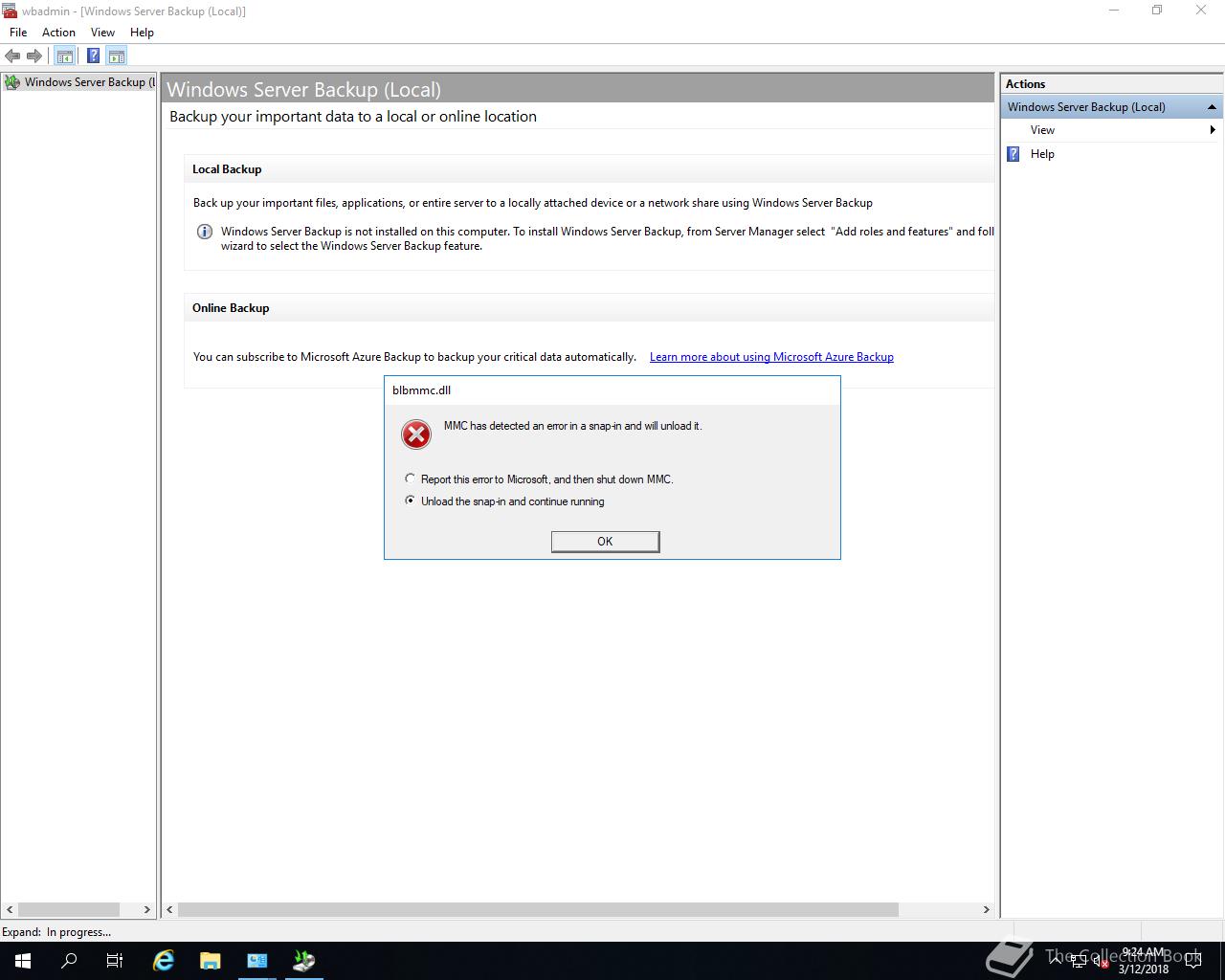This screenshot has width=1225, height=980.
Task: Open Learn more about Microsoft Azure Backup link
Action: tap(771, 357)
